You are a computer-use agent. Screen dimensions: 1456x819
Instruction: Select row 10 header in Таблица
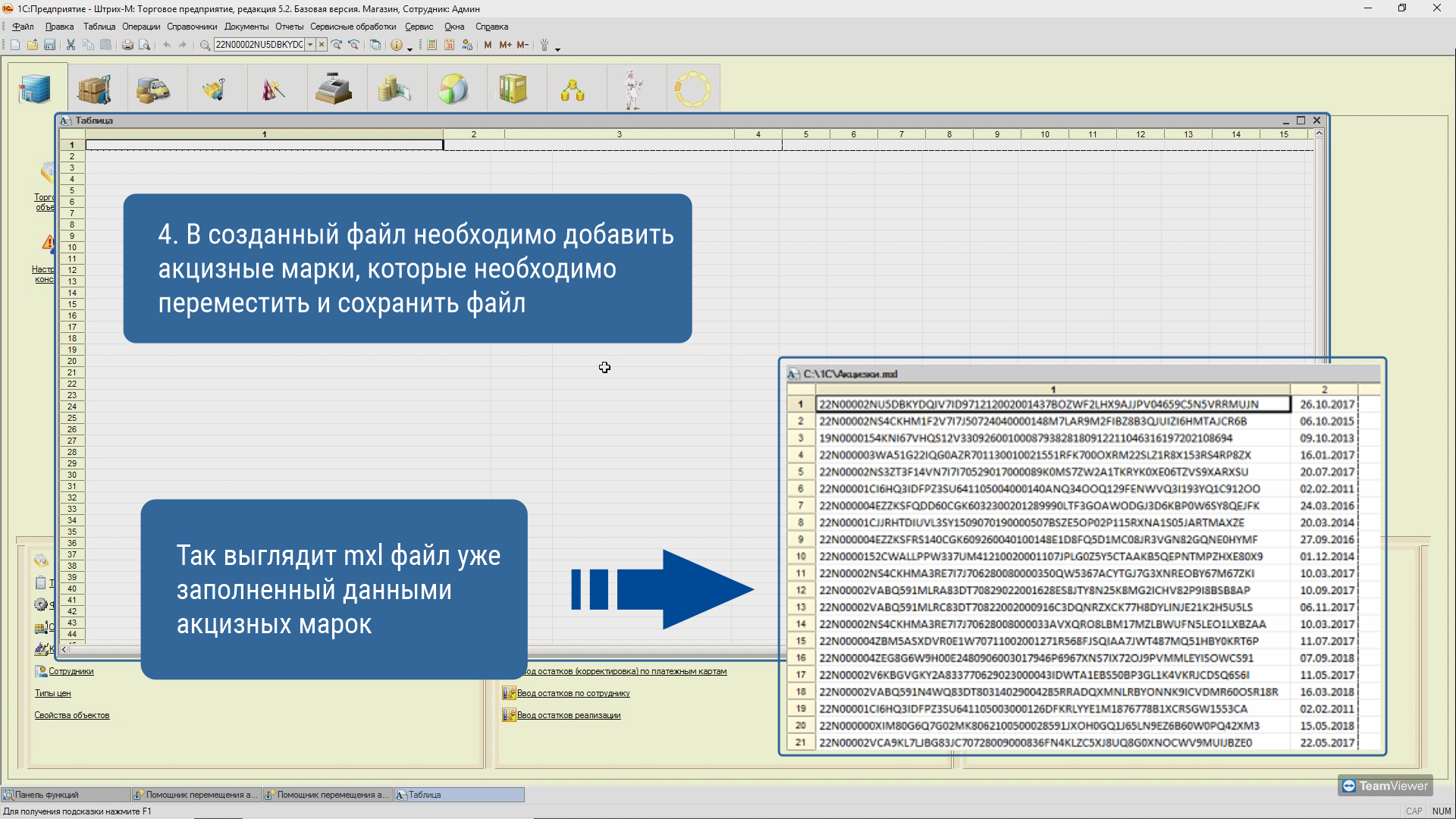[72, 247]
